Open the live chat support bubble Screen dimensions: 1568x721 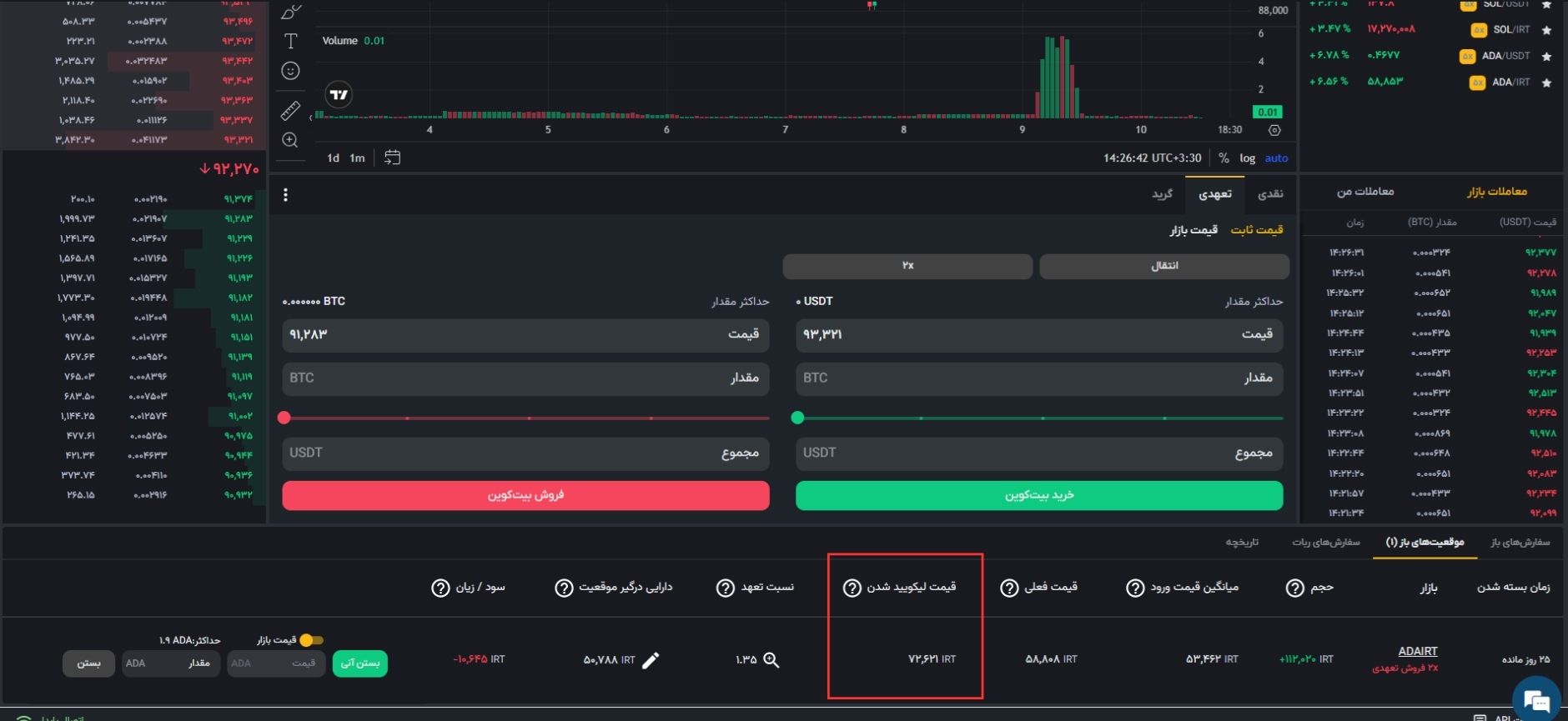[x=1535, y=699]
